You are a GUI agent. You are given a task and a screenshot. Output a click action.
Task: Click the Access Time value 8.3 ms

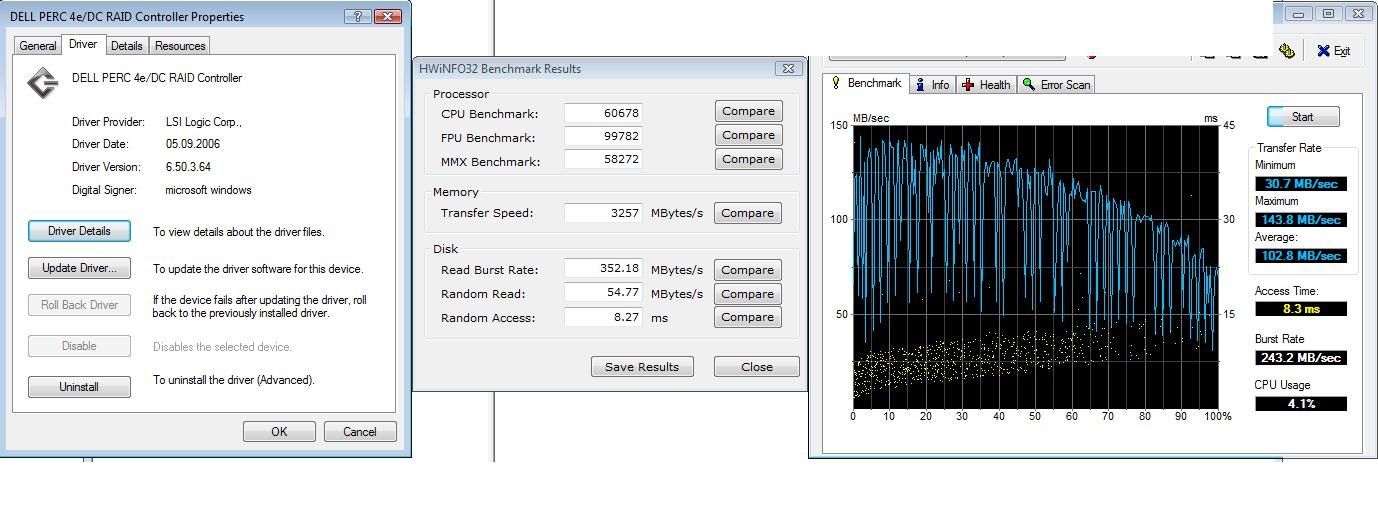point(1301,309)
